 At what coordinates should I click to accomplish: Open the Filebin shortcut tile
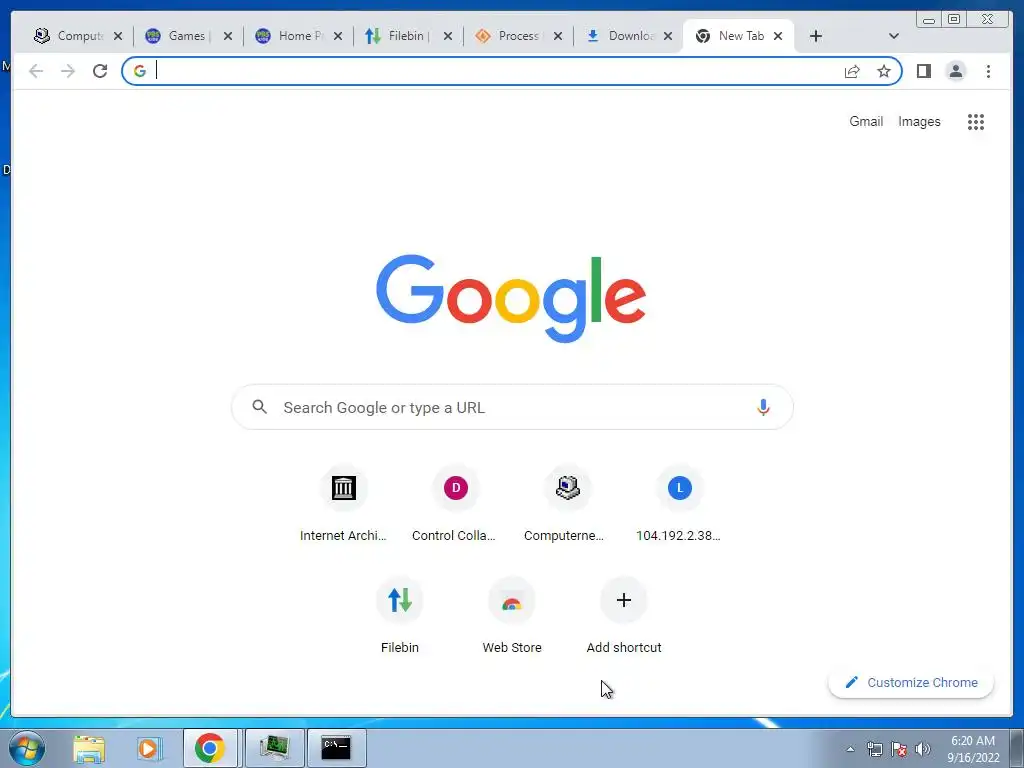pyautogui.click(x=400, y=616)
